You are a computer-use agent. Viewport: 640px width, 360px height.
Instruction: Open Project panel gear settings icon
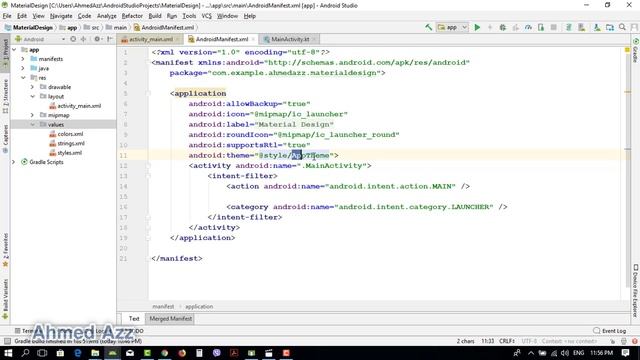pos(97,39)
